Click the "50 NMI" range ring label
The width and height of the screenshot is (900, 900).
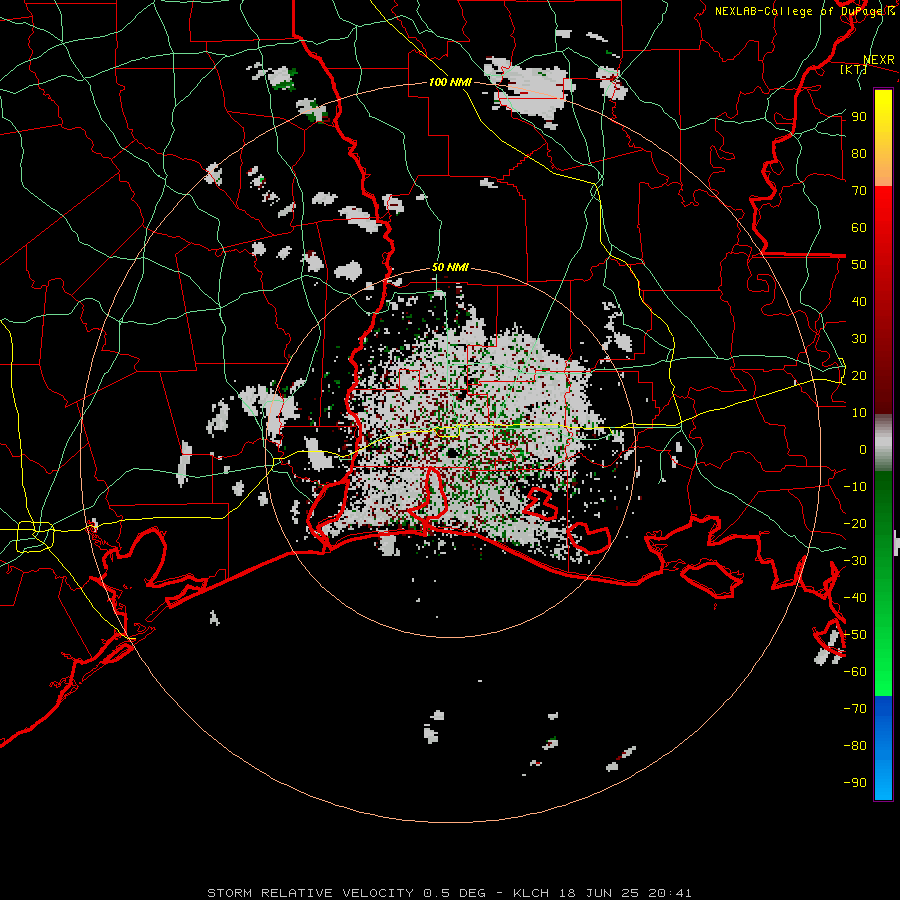click(x=450, y=267)
